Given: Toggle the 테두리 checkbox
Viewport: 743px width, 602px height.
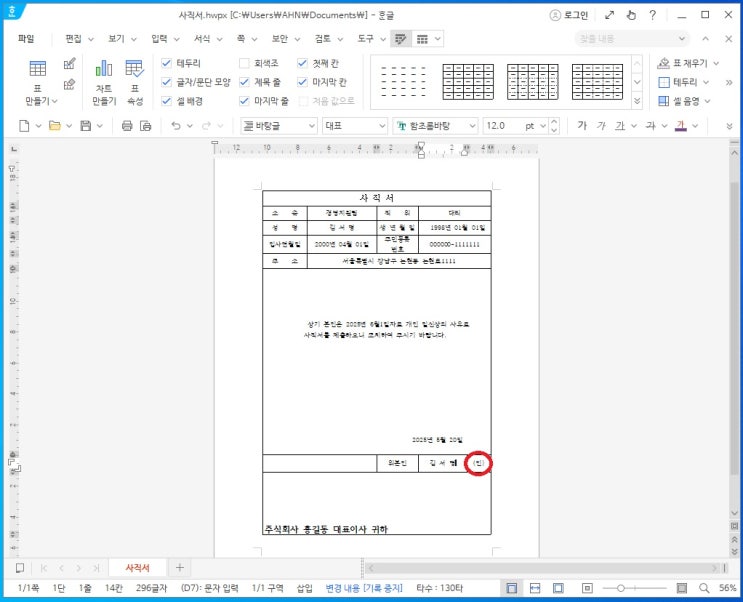Looking at the screenshot, I should [x=166, y=63].
